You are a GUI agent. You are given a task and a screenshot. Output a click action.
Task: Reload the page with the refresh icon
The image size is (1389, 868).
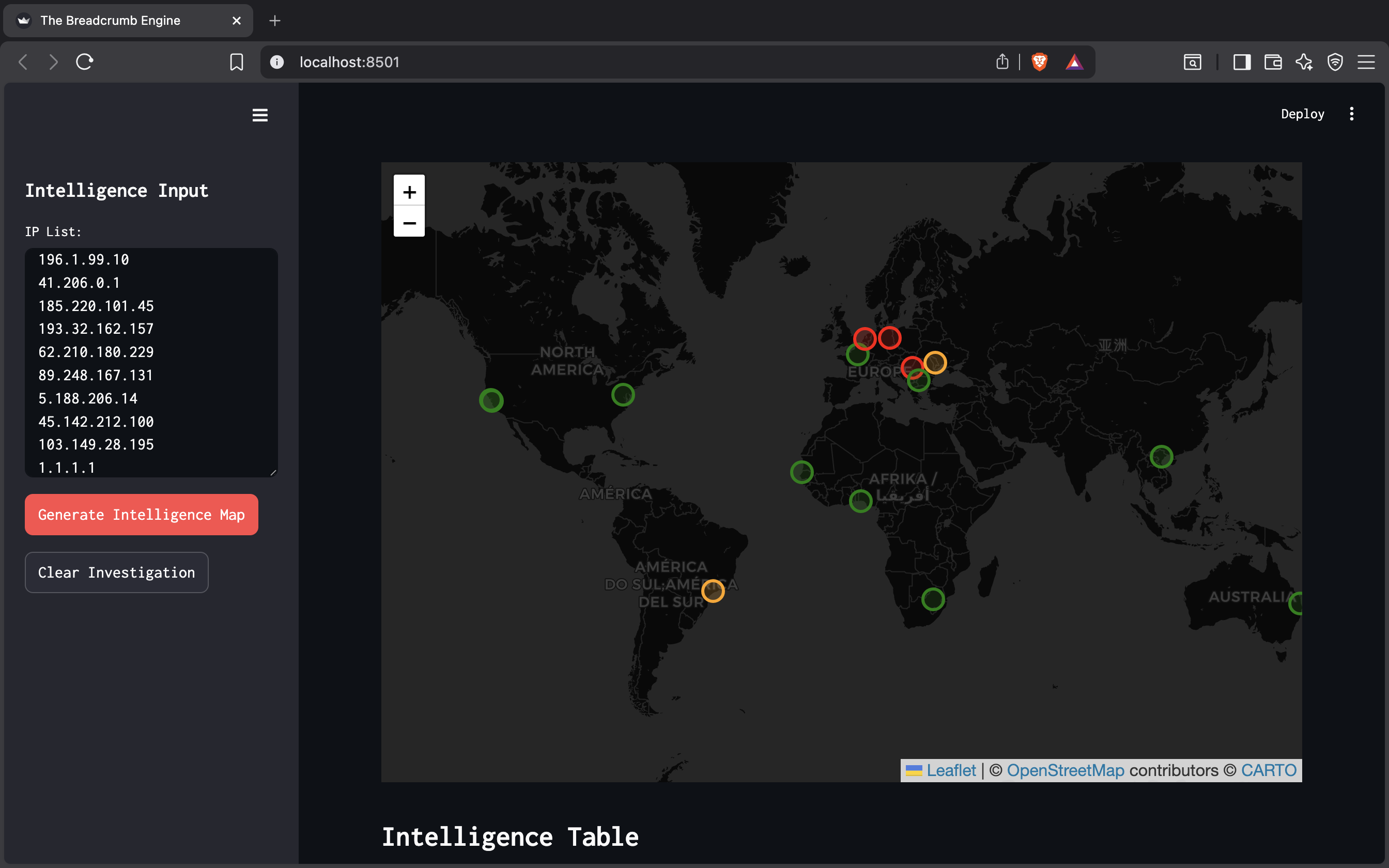(84, 62)
